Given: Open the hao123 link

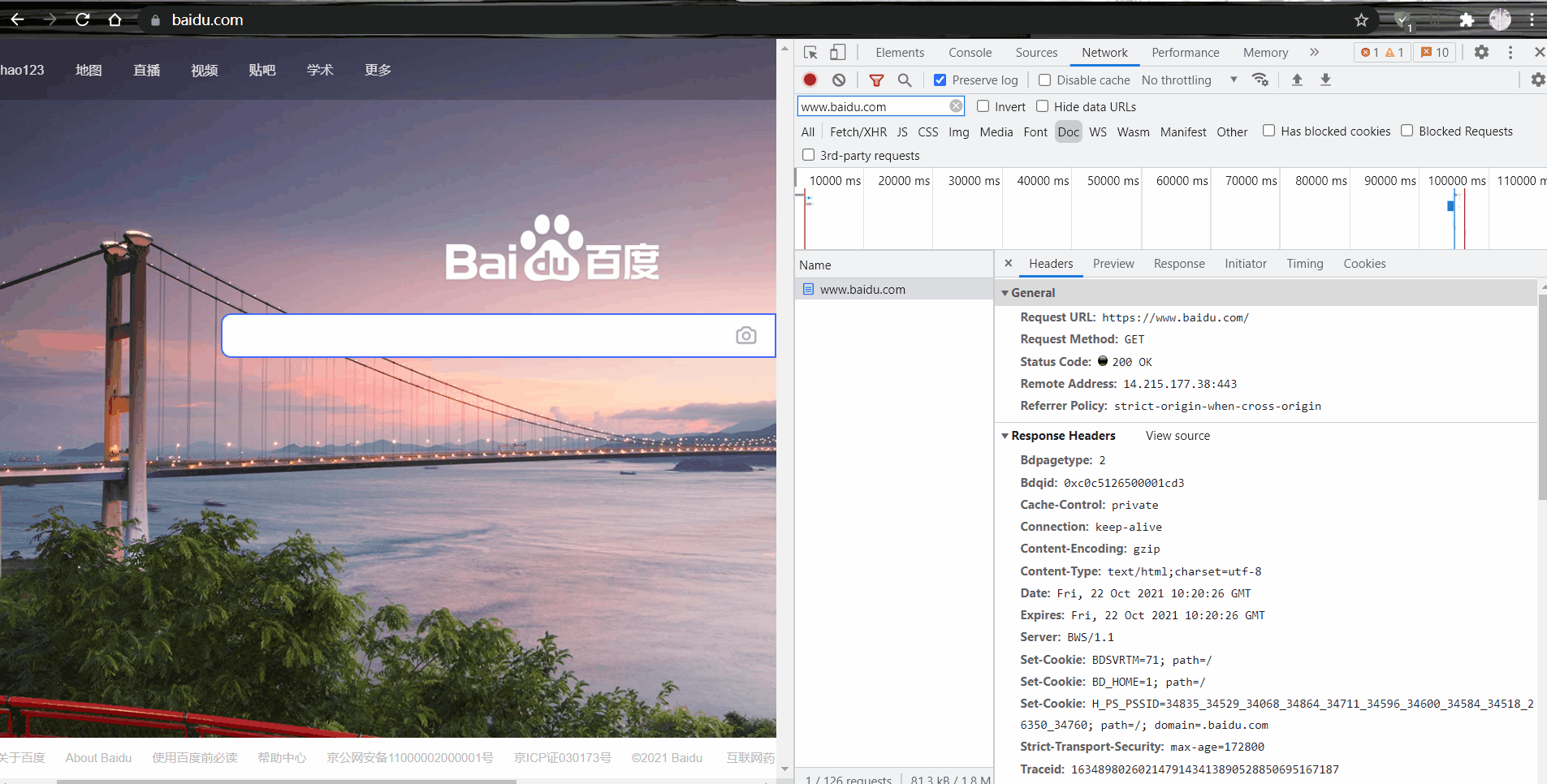Looking at the screenshot, I should coord(22,70).
